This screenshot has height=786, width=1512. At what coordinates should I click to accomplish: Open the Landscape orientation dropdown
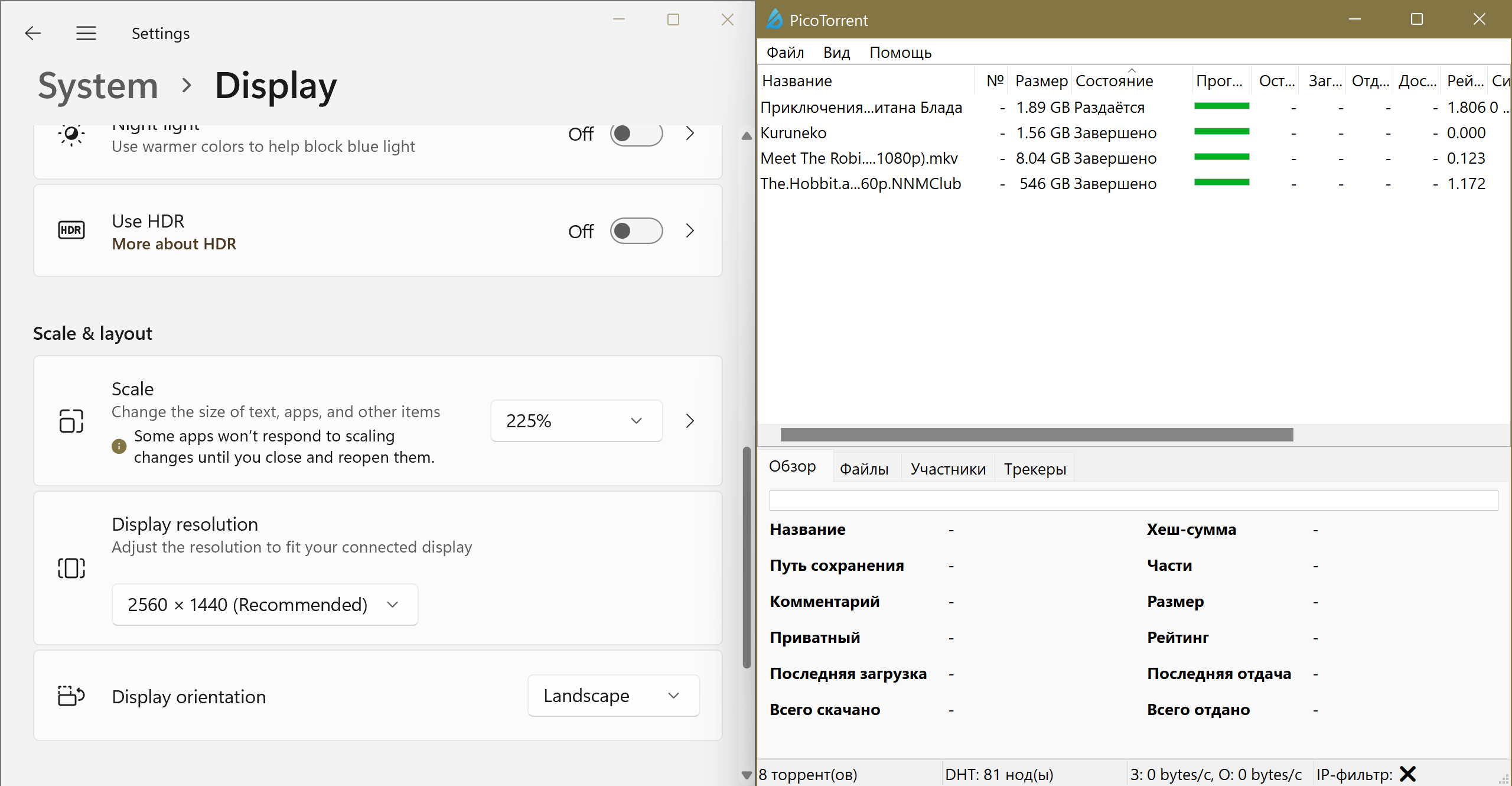tap(613, 696)
